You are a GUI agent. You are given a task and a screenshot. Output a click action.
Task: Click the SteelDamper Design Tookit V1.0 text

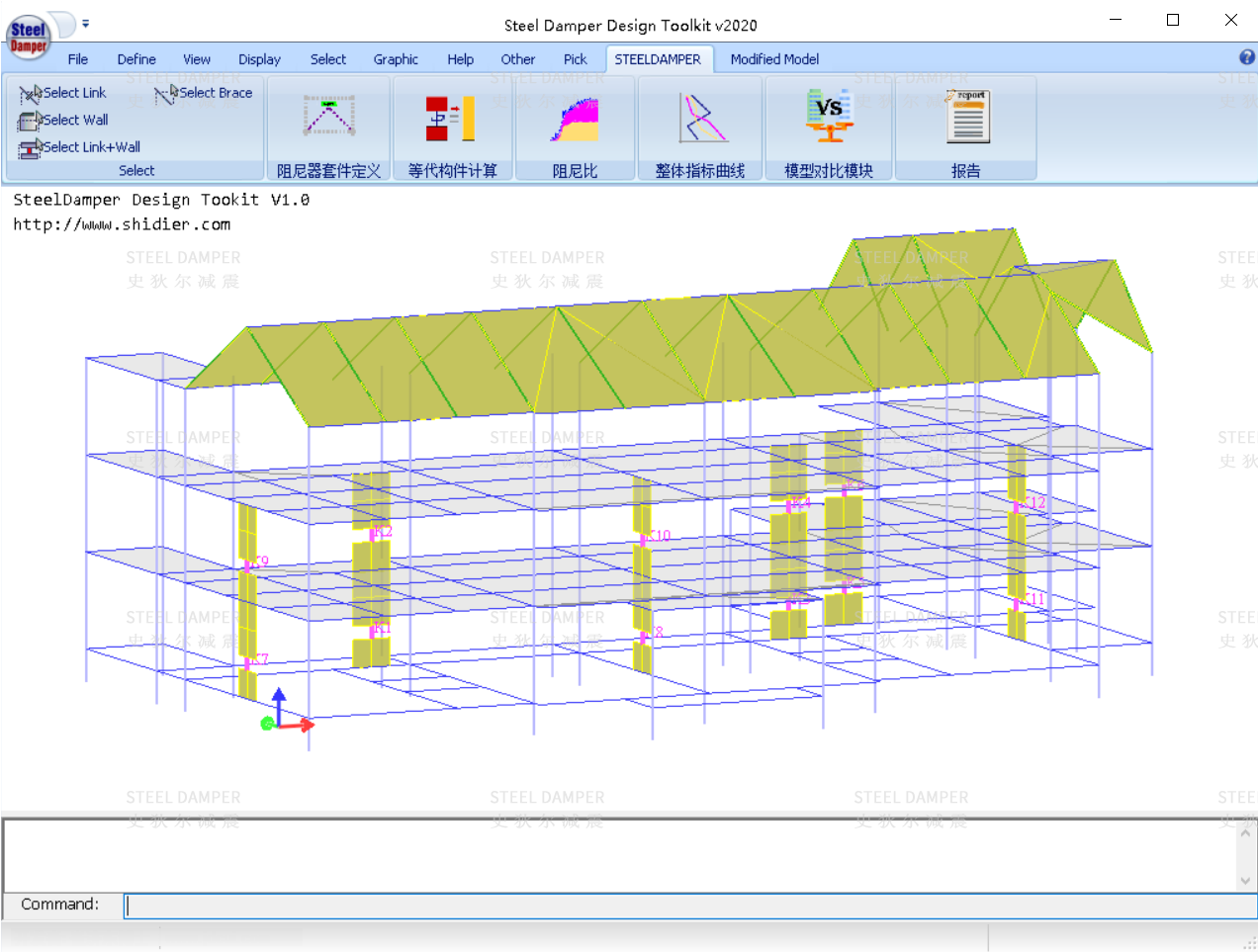tap(161, 200)
